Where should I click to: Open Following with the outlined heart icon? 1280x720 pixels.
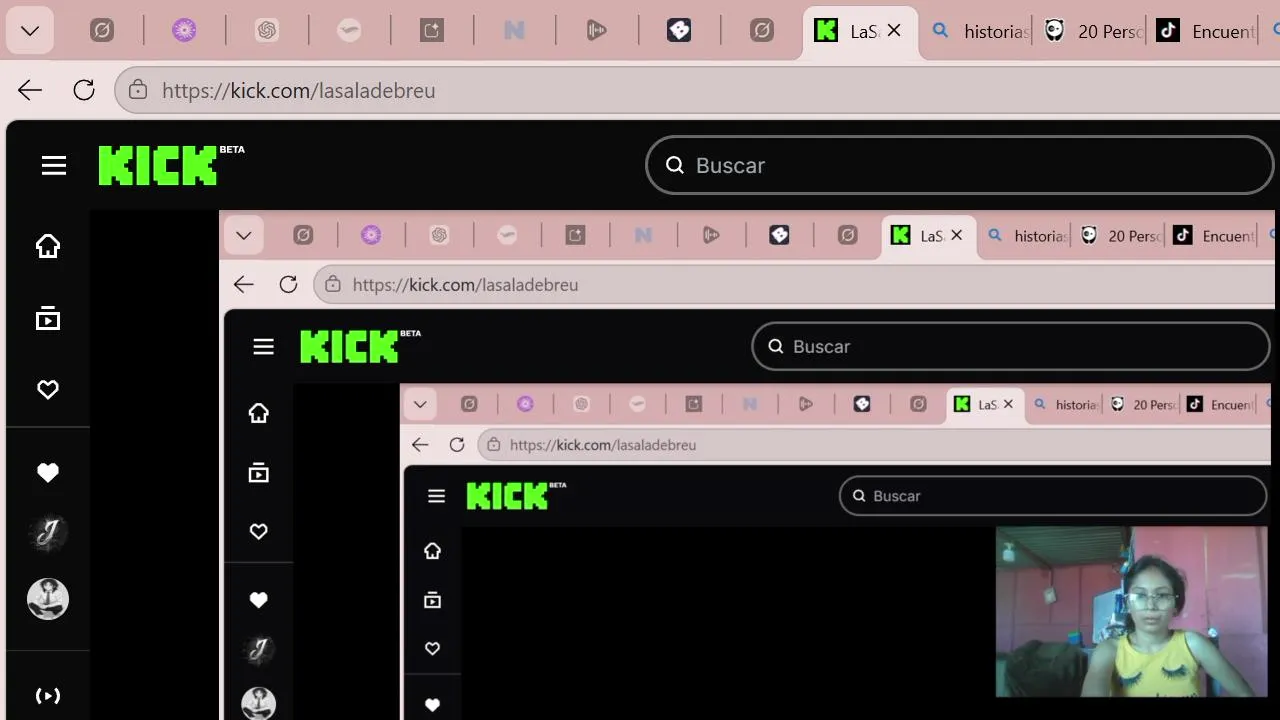pyautogui.click(x=48, y=389)
